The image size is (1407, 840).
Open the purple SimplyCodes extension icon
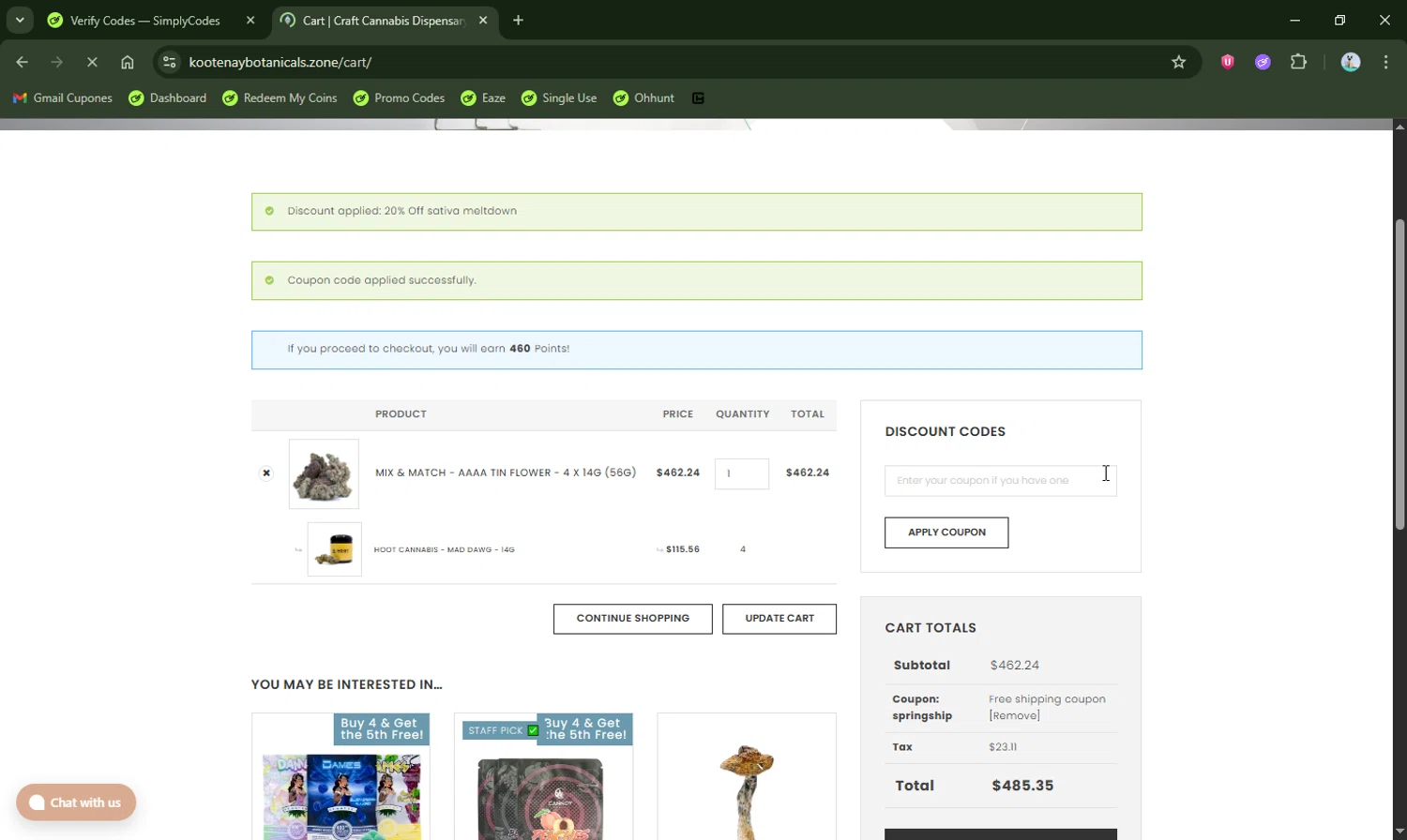click(1263, 62)
